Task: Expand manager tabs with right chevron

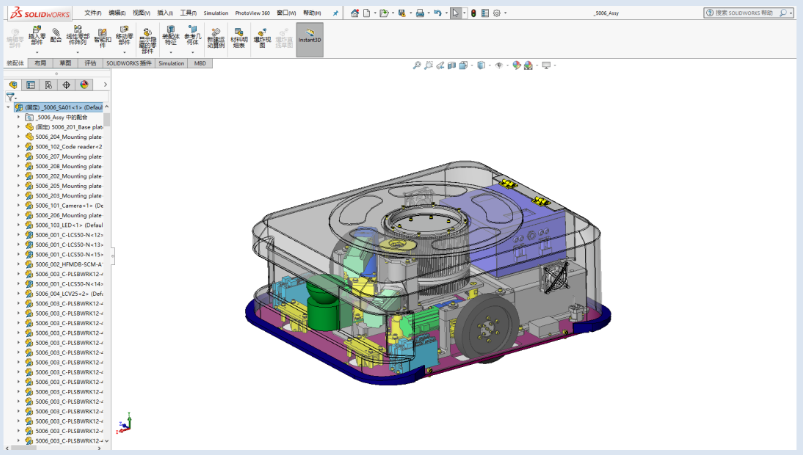Action: click(x=105, y=85)
